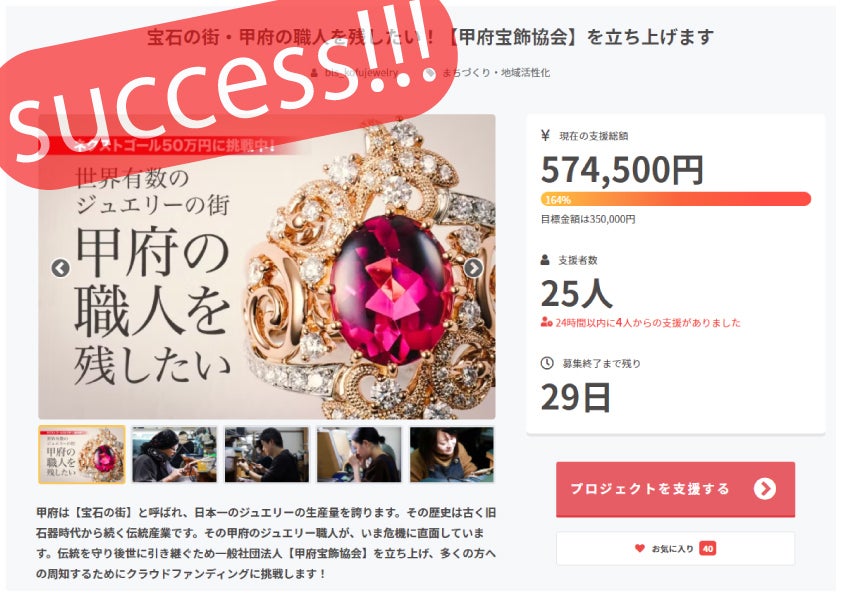Click the プロジェクトを支援する button
This screenshot has width=842, height=595.
coord(676,489)
